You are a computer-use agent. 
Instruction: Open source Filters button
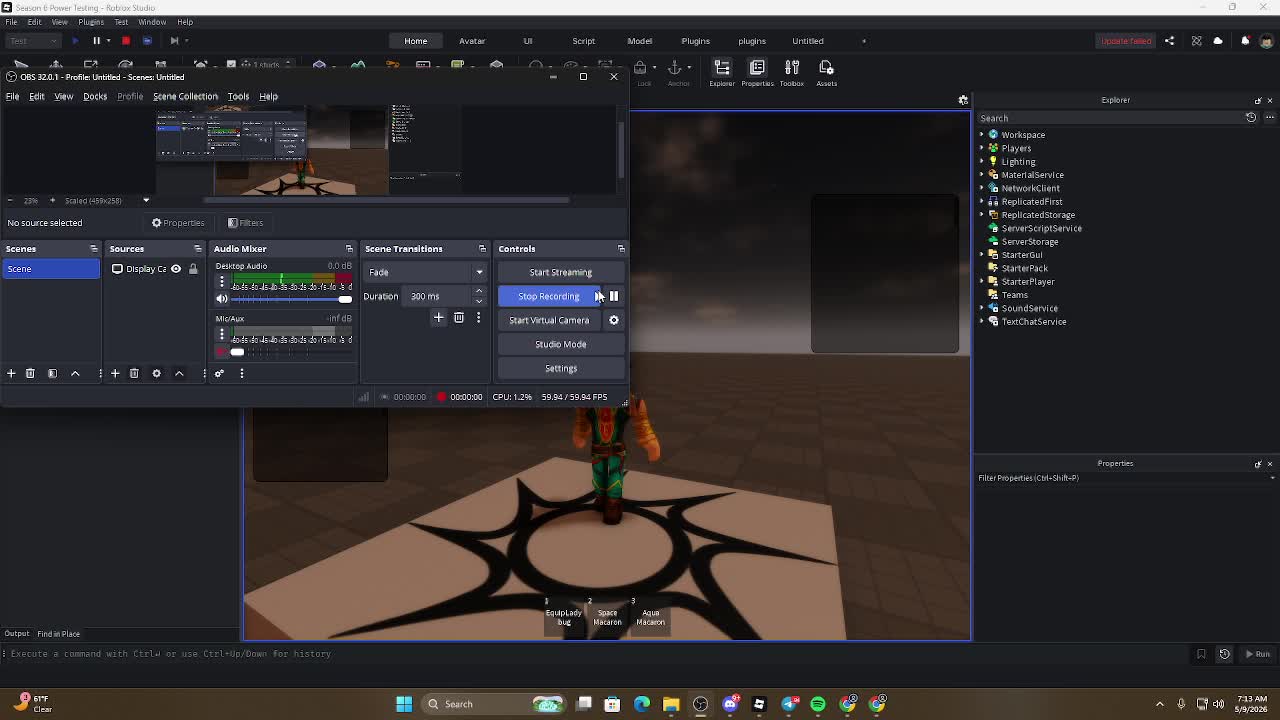click(246, 223)
